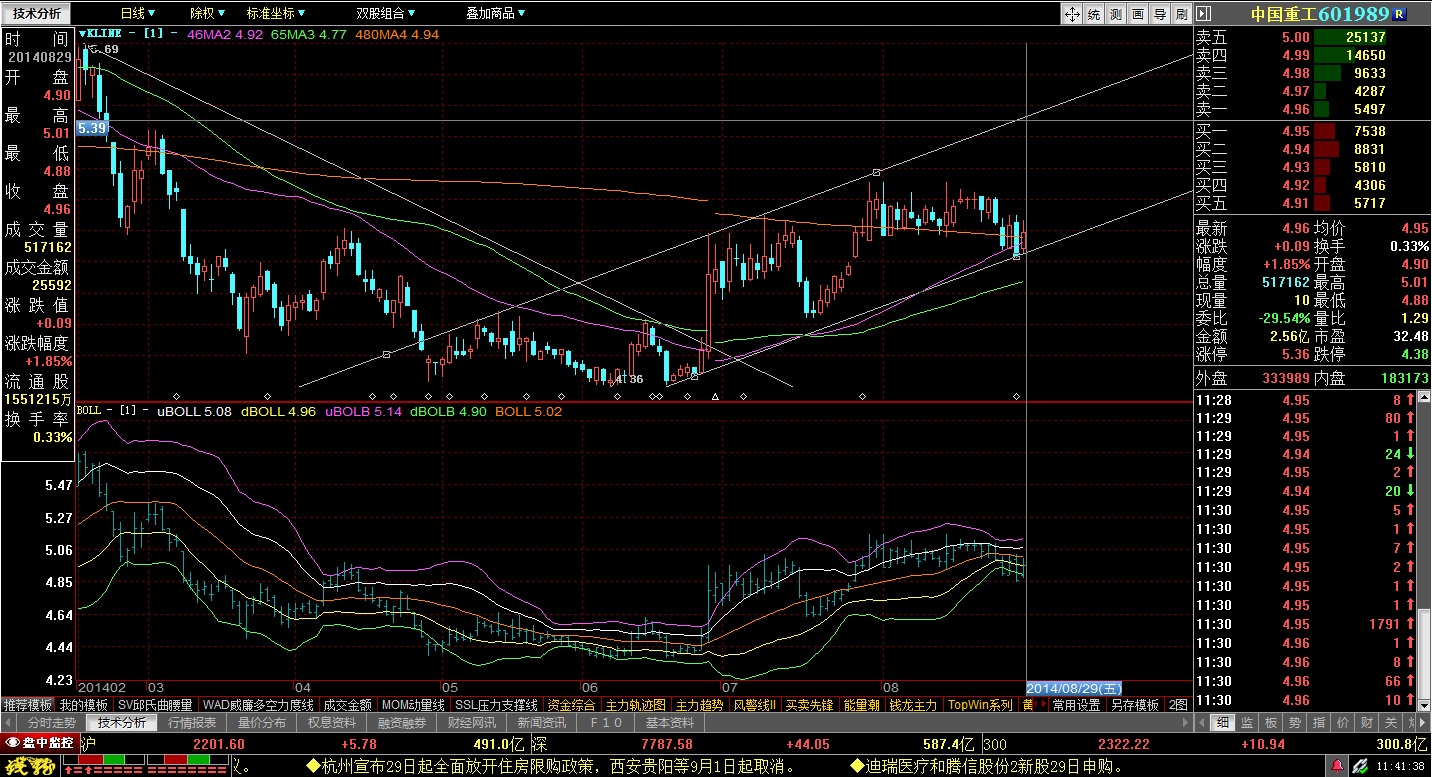Open the 行情报表 tab

(192, 722)
